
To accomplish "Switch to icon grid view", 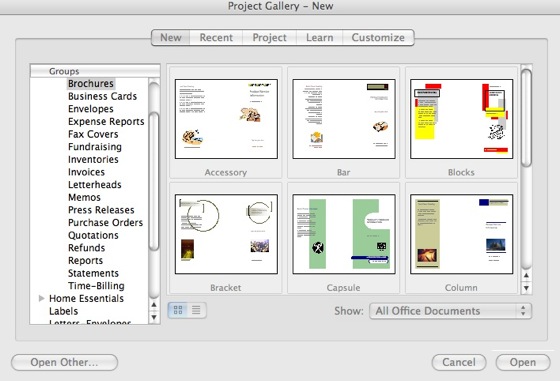I will [178, 310].
